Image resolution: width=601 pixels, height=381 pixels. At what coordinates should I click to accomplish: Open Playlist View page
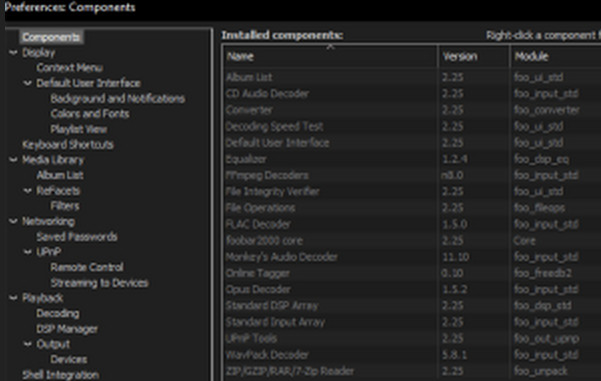79,129
